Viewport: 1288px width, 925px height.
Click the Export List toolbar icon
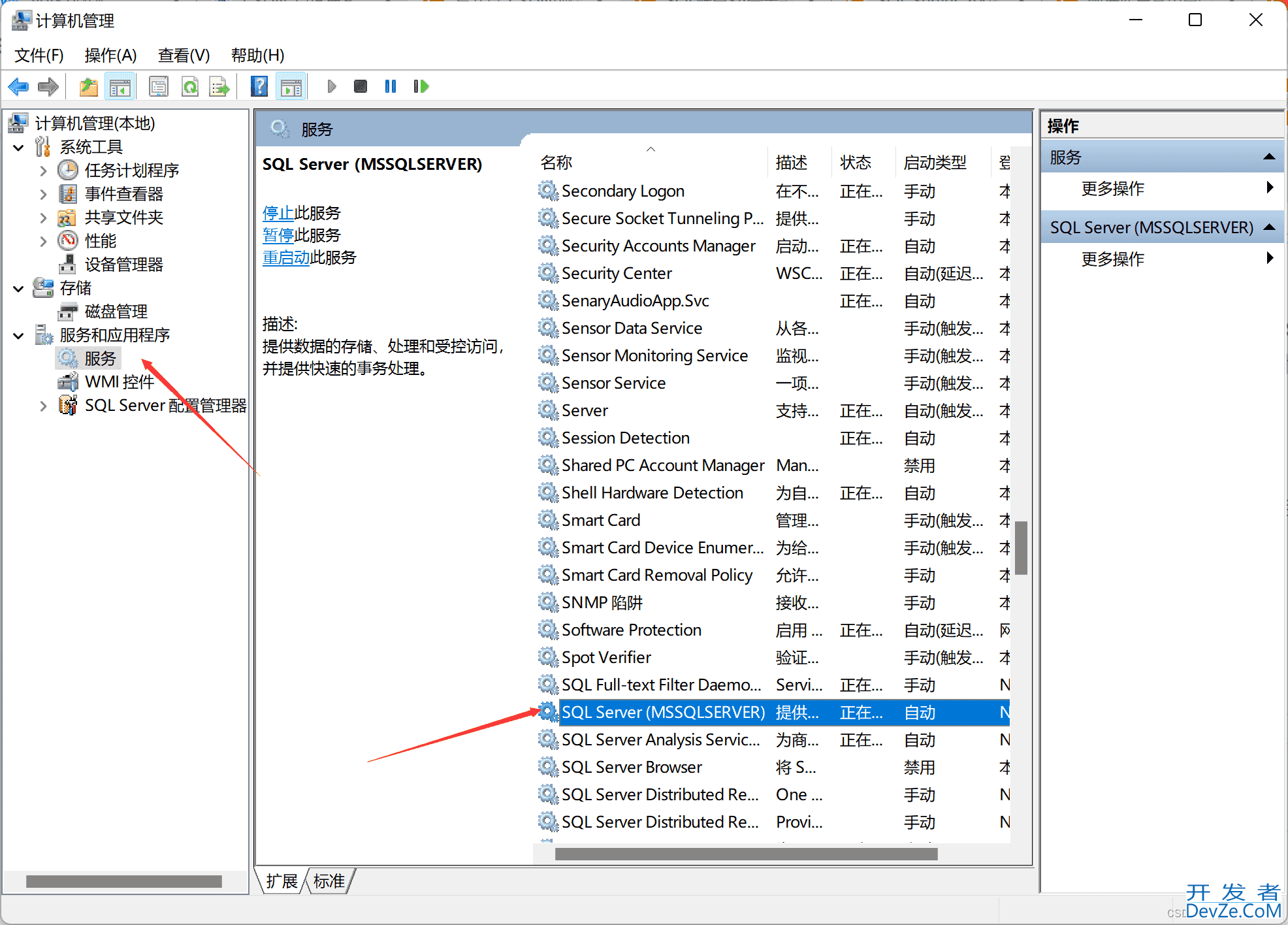(x=219, y=86)
